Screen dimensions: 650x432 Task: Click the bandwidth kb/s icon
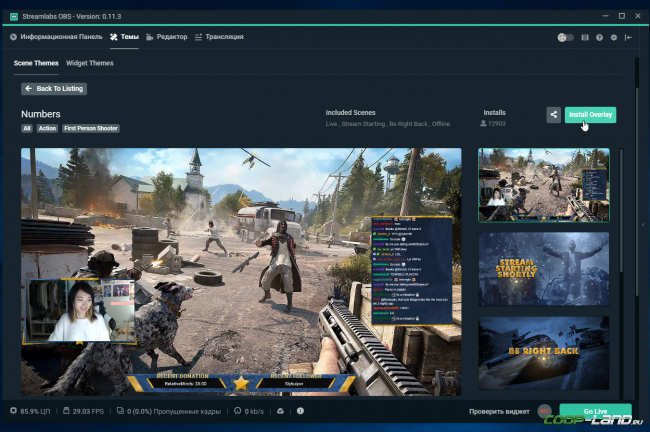pyautogui.click(x=238, y=411)
